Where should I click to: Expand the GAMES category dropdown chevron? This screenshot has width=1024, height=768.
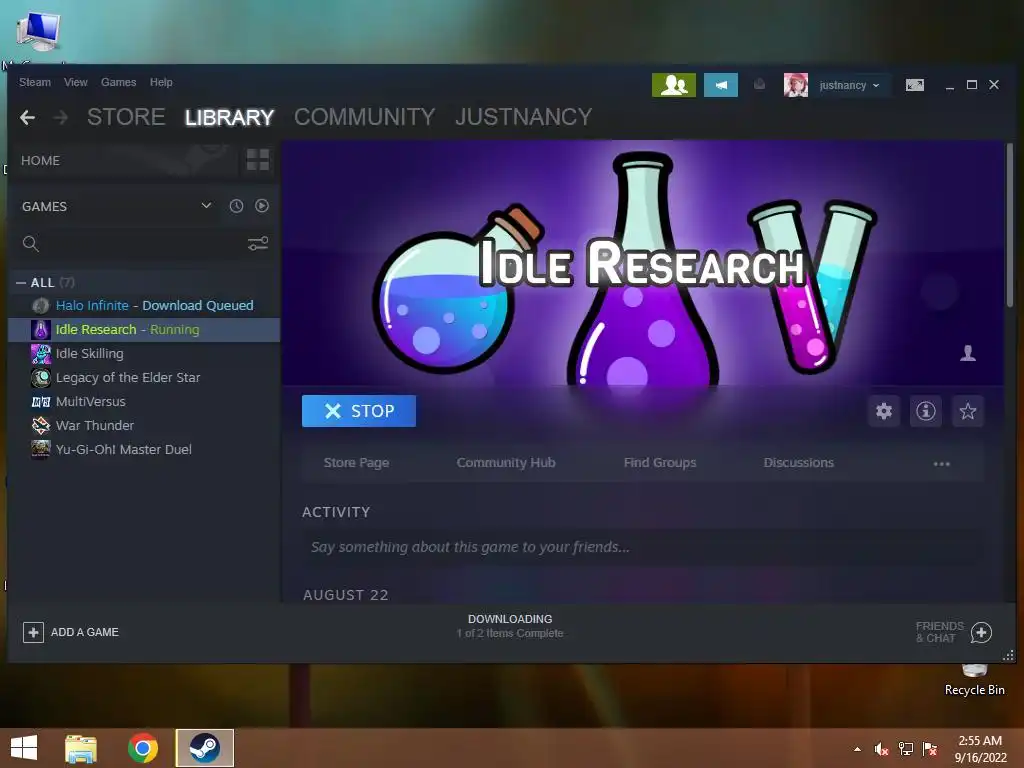tap(206, 206)
